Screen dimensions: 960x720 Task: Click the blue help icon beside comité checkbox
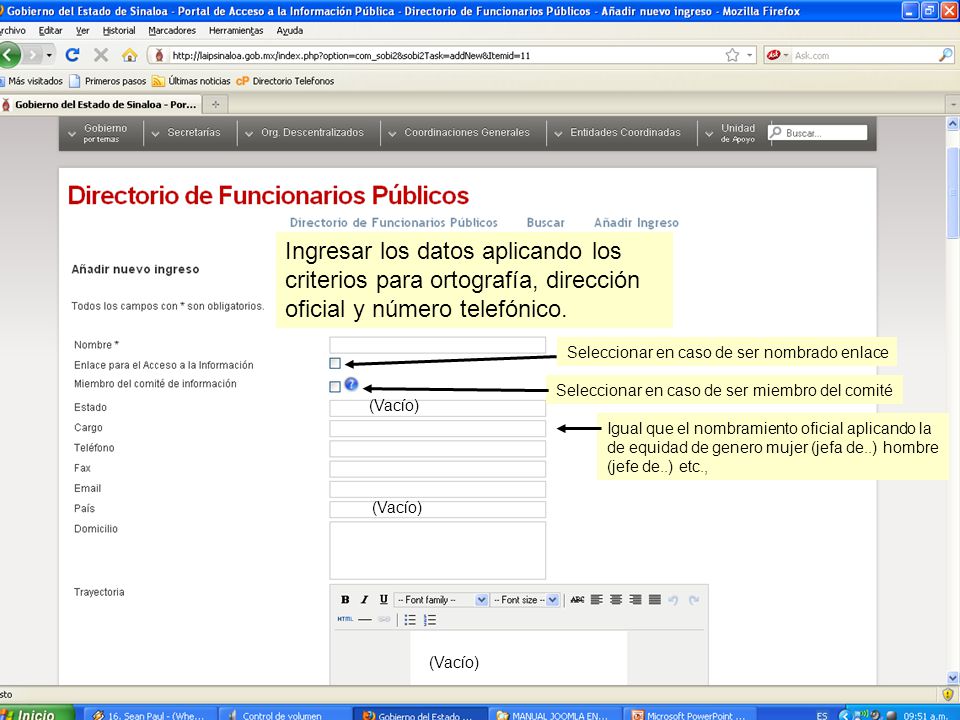pos(351,384)
